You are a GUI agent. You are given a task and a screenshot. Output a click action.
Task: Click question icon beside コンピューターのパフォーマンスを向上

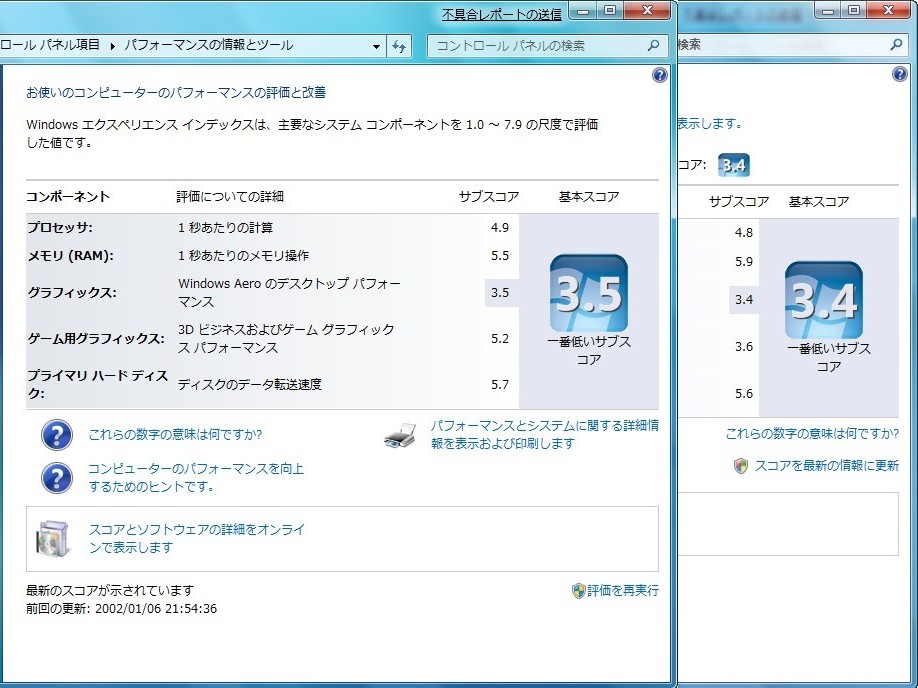[57, 478]
